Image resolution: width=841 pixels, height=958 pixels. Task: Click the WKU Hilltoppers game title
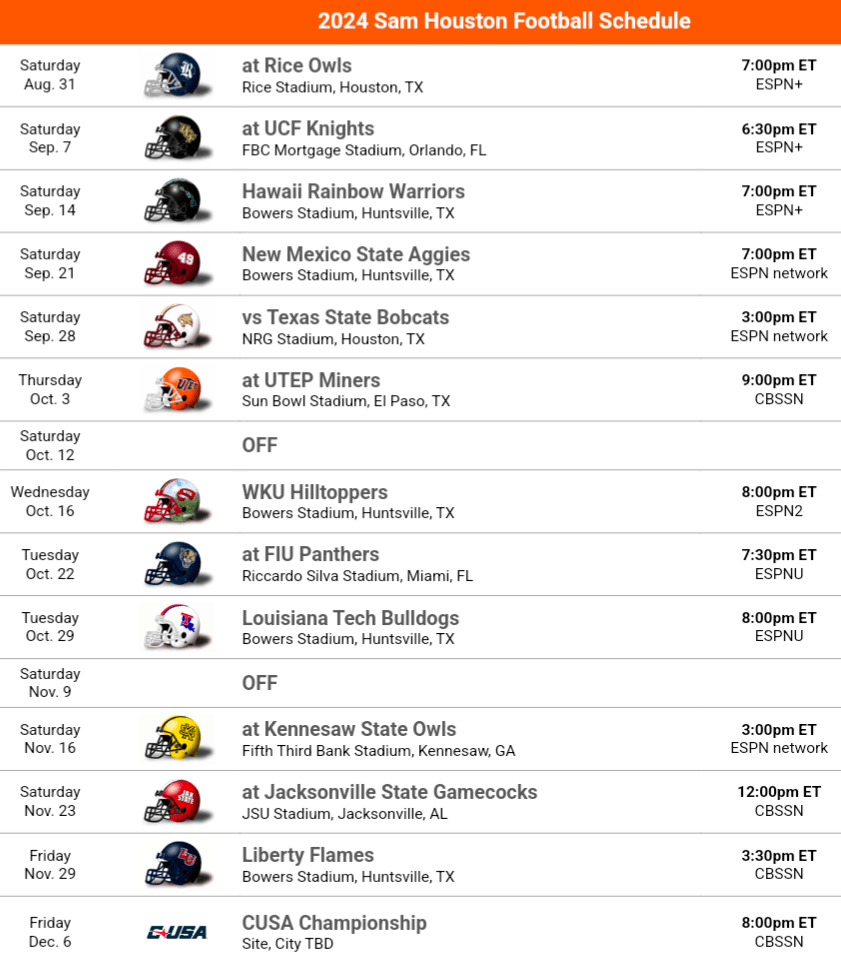[x=315, y=493]
